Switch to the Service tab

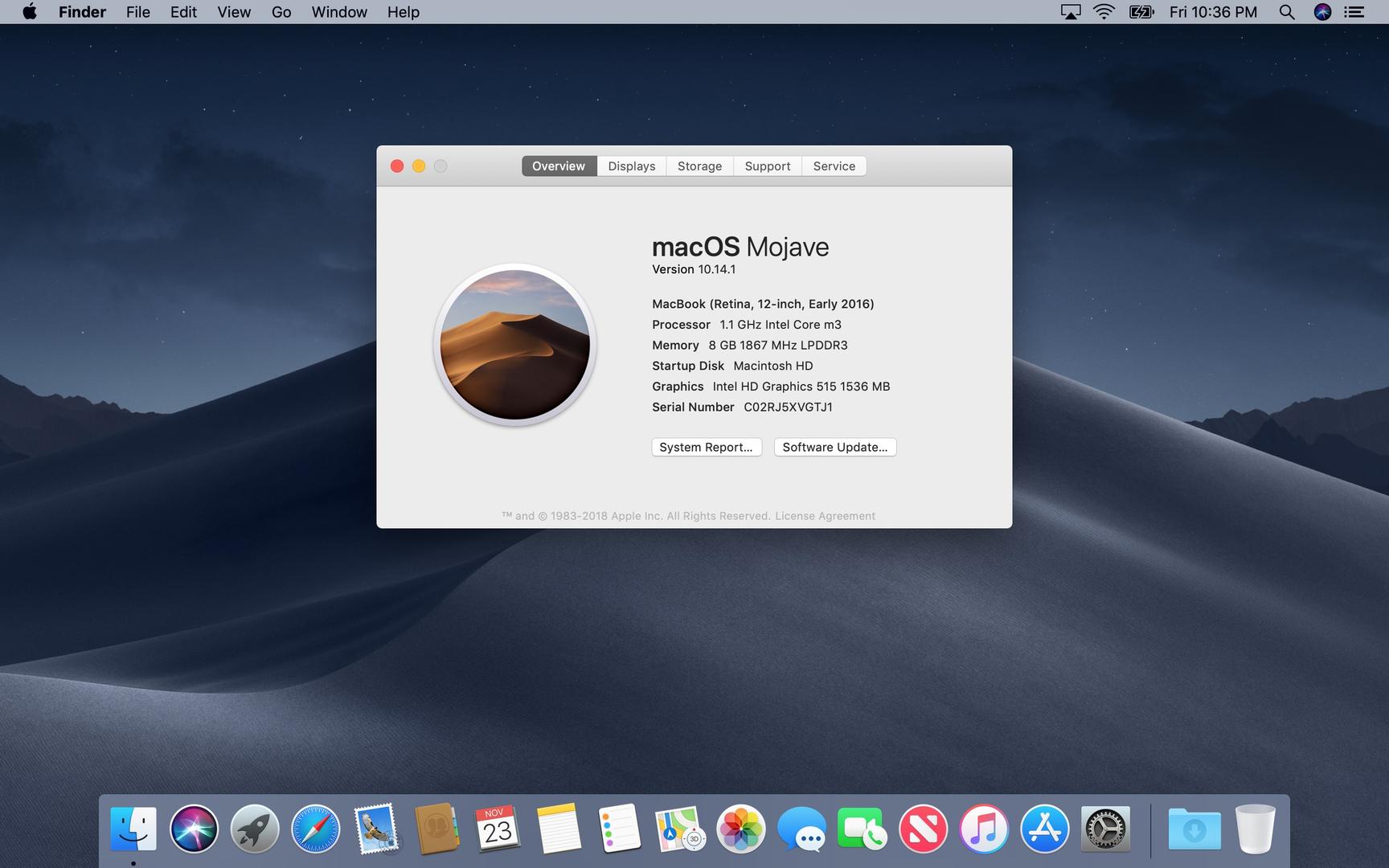click(x=834, y=166)
